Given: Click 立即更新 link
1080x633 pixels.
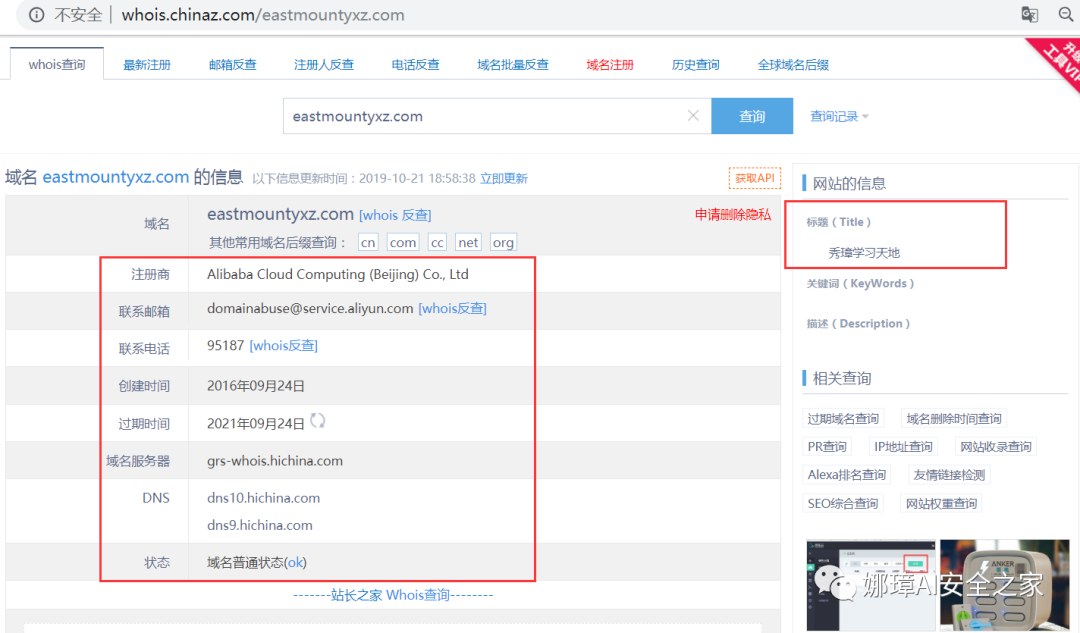Looking at the screenshot, I should [503, 178].
